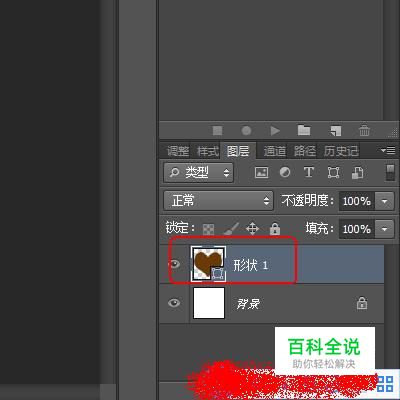Screen dimensions: 400x400
Task: Filter layers by shape layers
Action: click(333, 172)
